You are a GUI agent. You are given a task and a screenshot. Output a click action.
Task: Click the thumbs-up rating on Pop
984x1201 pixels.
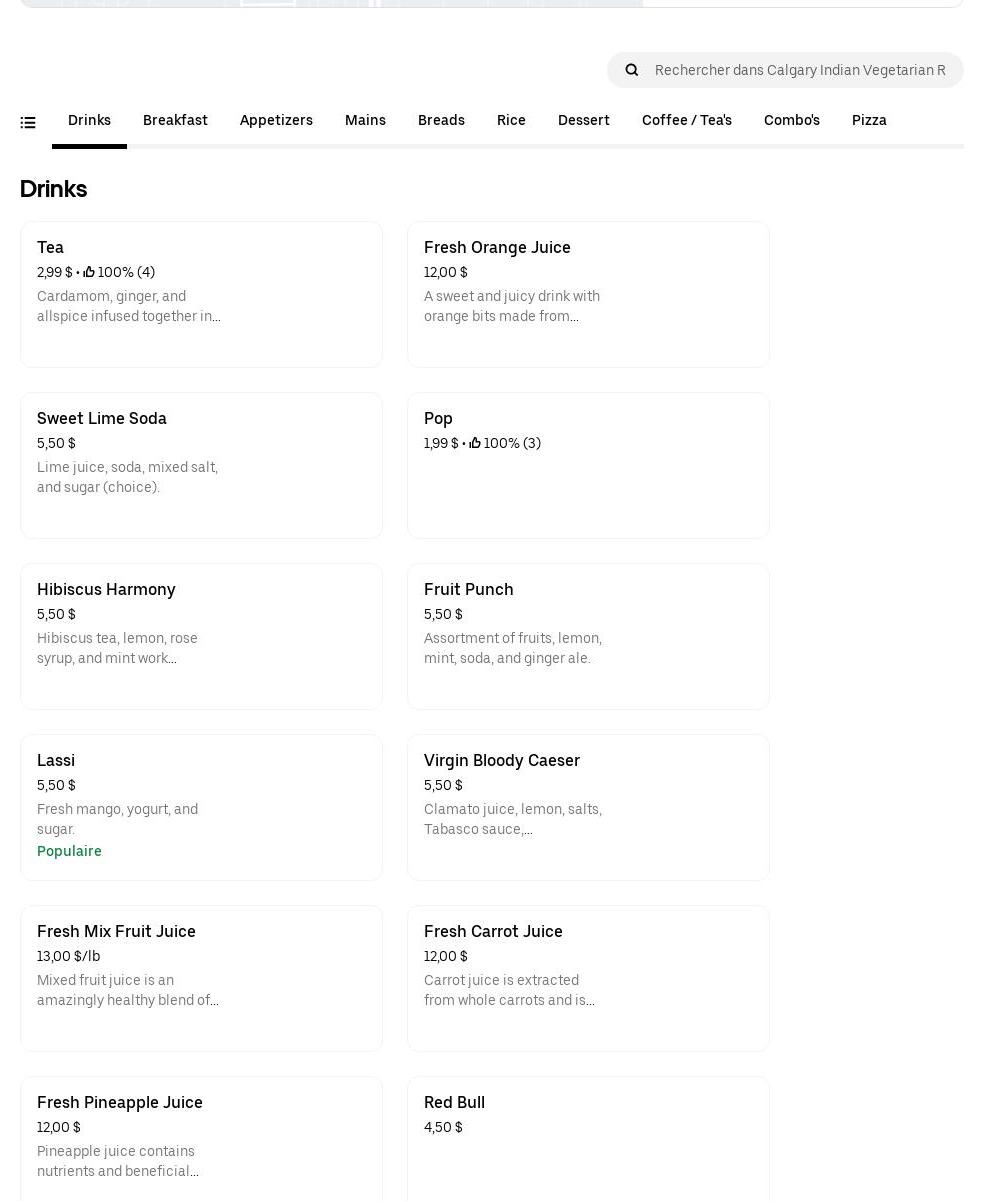click(x=475, y=443)
